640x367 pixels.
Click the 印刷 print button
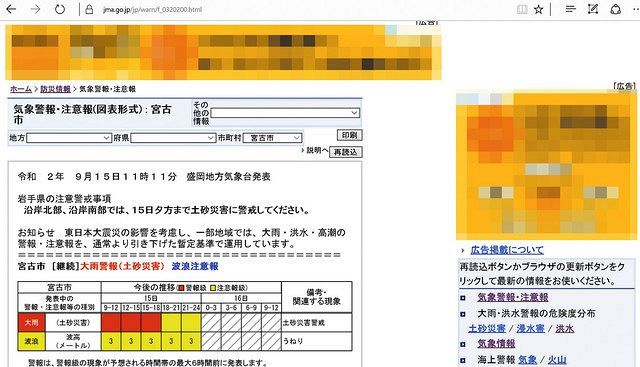coord(349,135)
